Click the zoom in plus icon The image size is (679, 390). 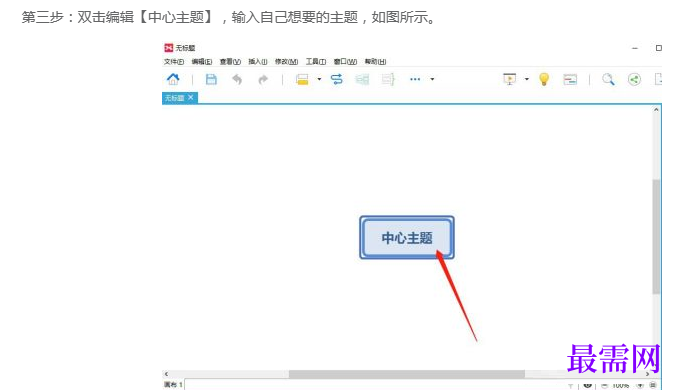point(640,385)
